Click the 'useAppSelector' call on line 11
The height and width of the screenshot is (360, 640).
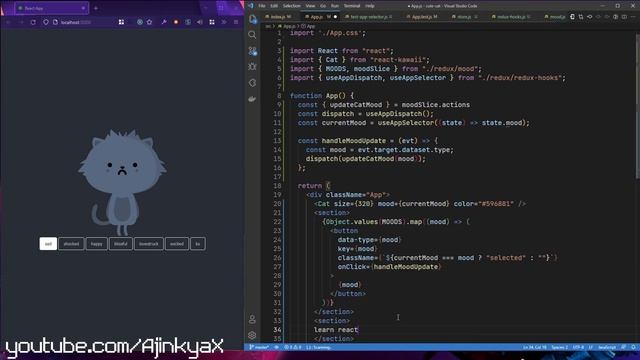tap(406, 123)
